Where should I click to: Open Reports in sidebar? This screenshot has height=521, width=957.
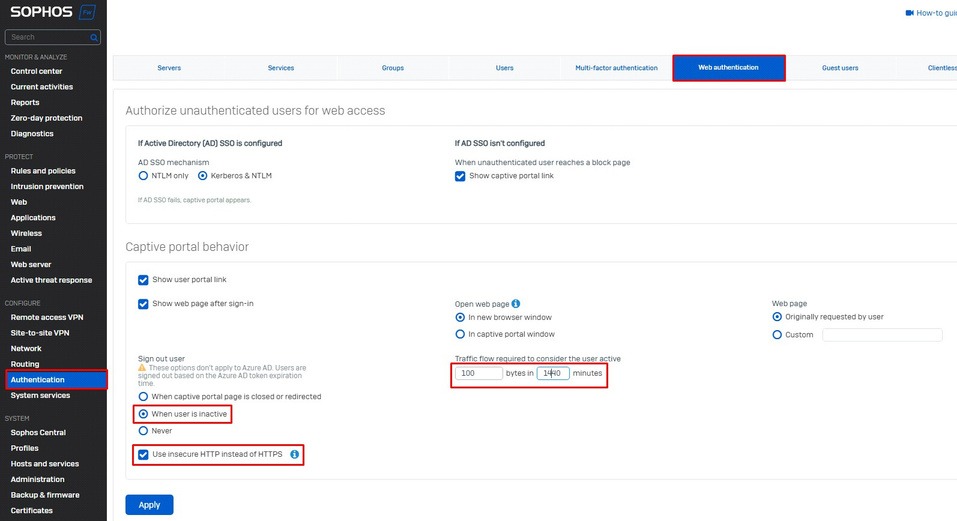25,102
